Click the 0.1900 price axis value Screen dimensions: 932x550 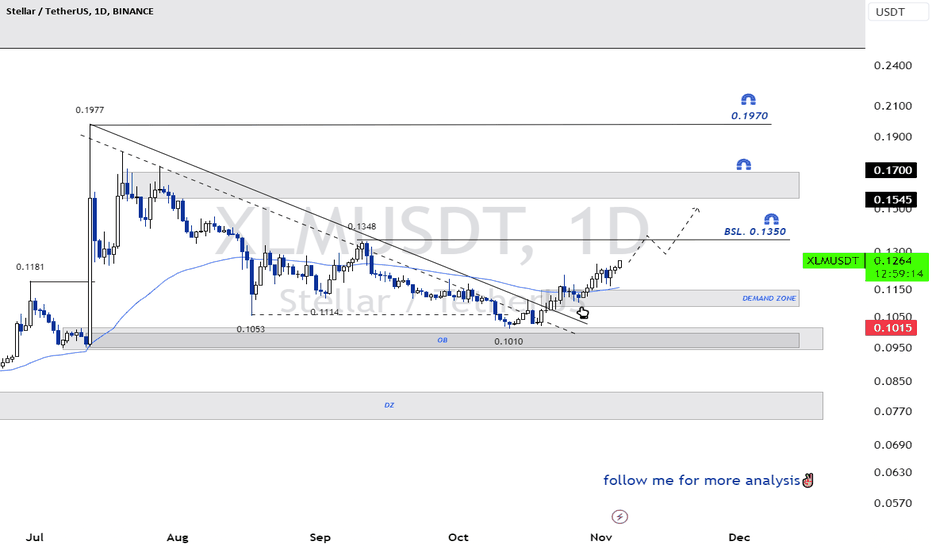pyautogui.click(x=893, y=137)
